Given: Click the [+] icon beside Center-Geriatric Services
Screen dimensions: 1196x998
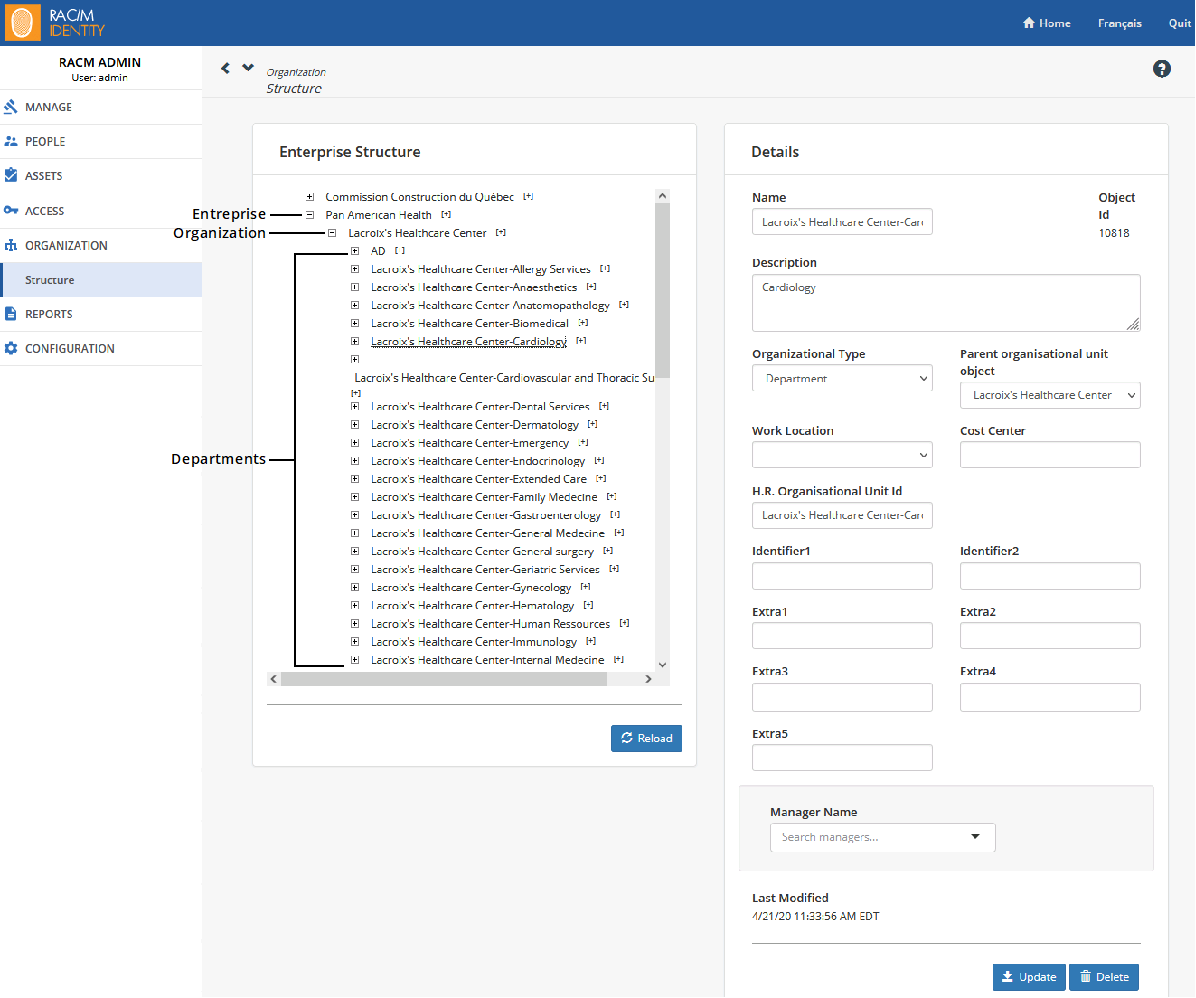Looking at the screenshot, I should point(614,568).
